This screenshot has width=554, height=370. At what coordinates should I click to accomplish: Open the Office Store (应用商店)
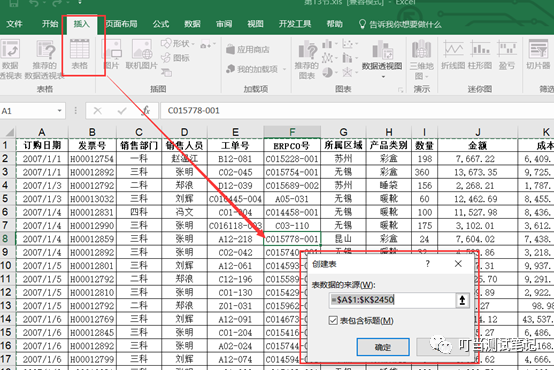coord(248,49)
